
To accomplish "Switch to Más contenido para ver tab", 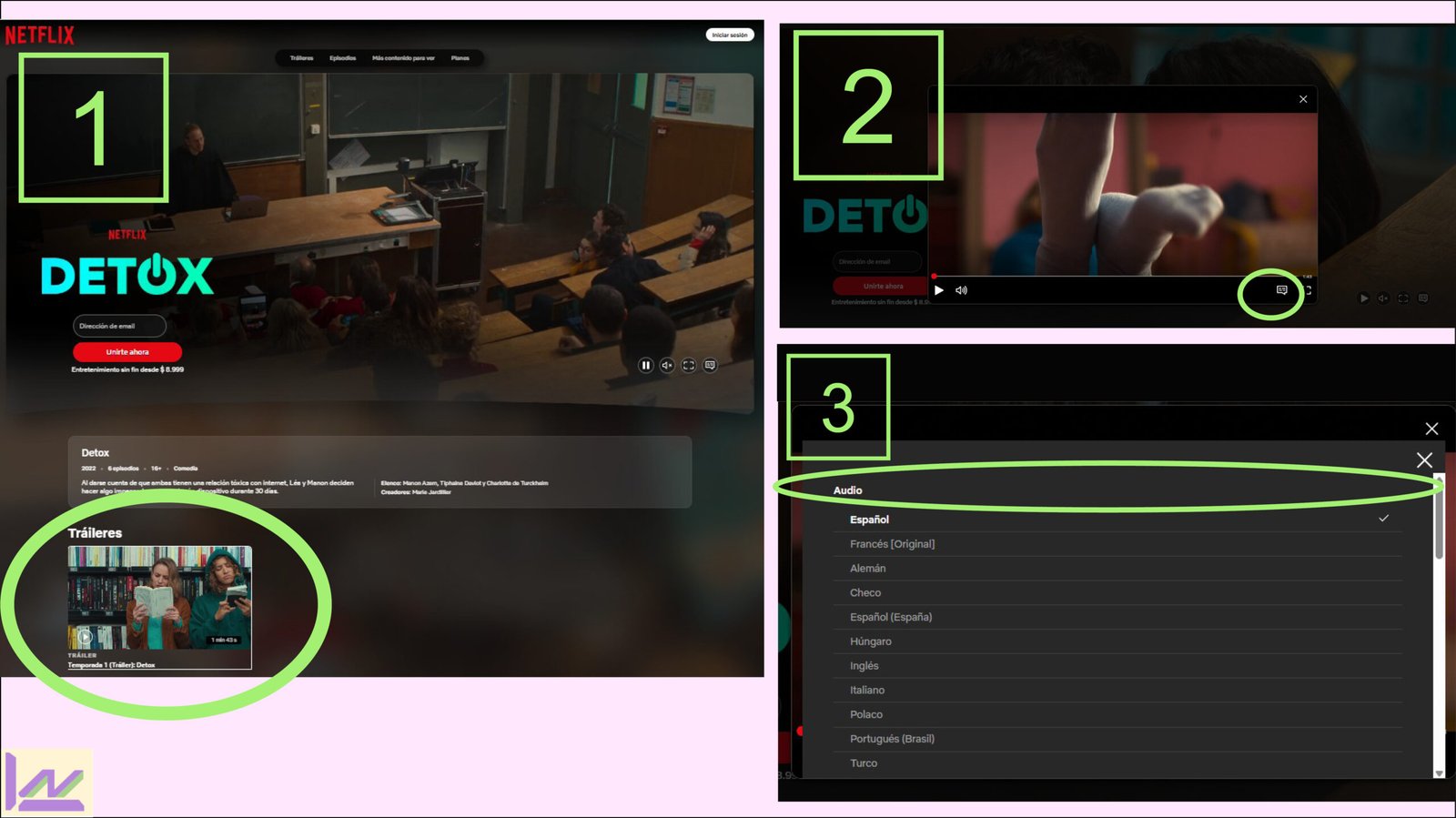I will point(403,58).
